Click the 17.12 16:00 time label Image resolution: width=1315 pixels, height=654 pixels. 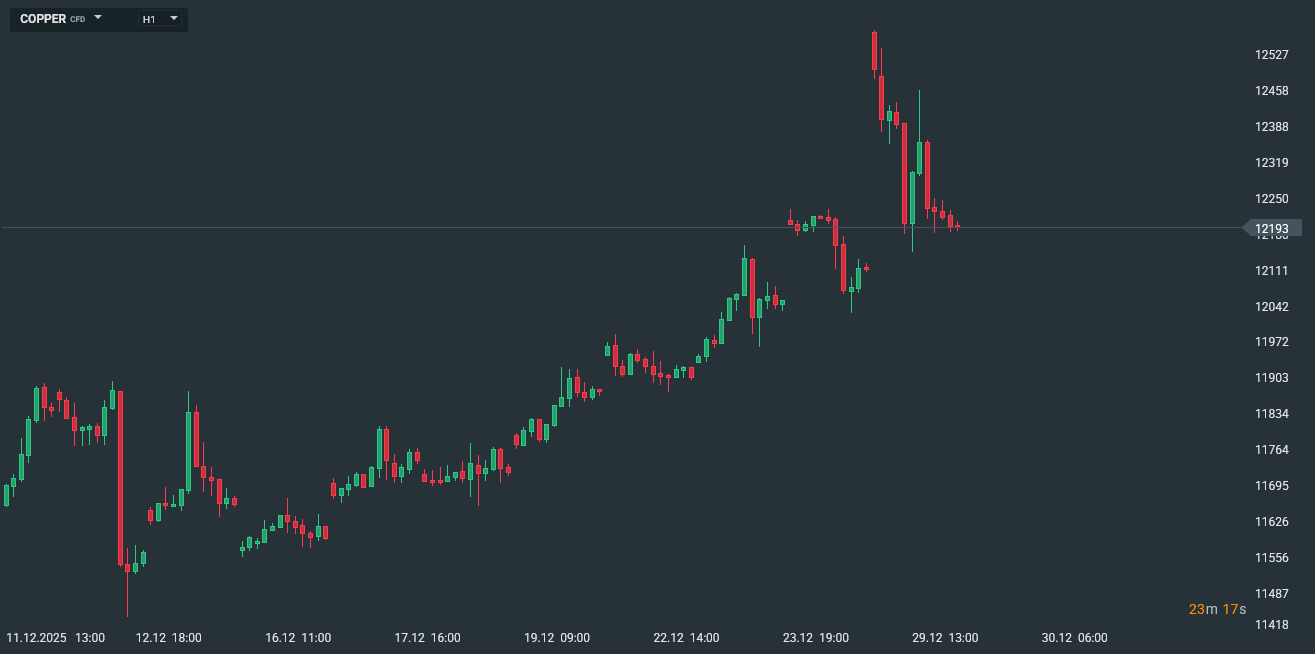click(427, 638)
